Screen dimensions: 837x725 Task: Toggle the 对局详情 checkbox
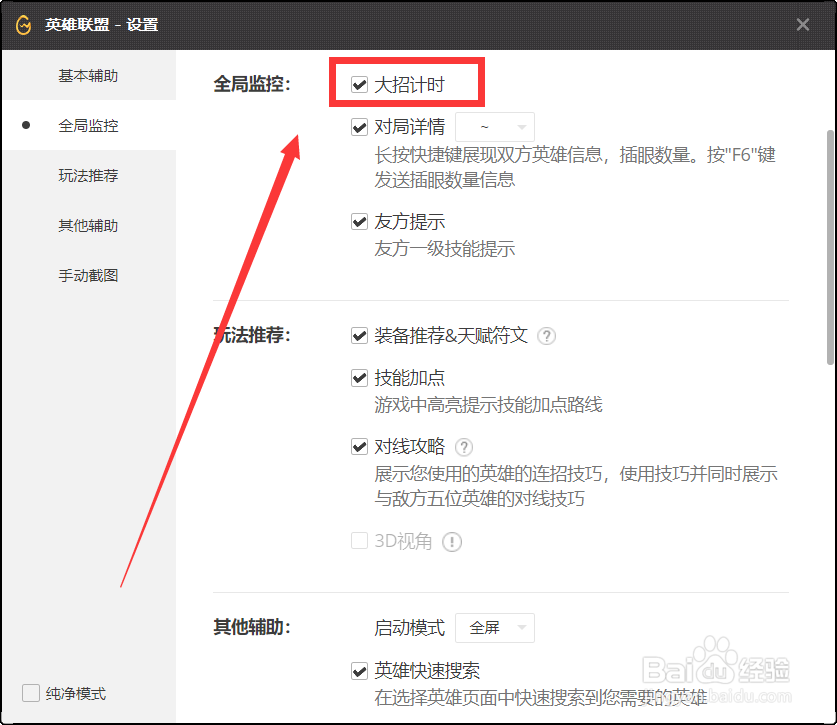359,127
